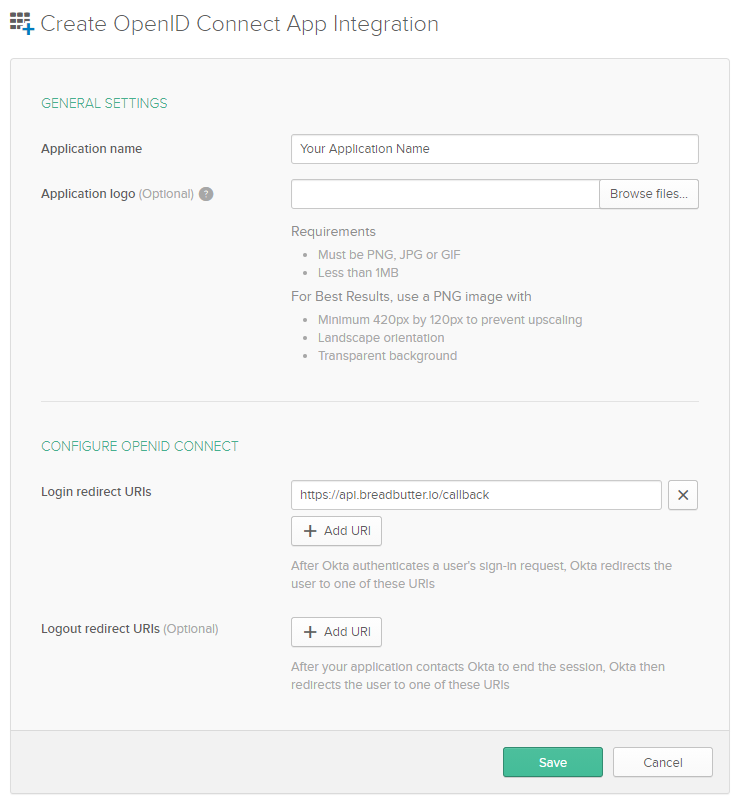Click the Okta grid icon in the header
Image resolution: width=740 pixels, height=805 pixels.
point(20,22)
